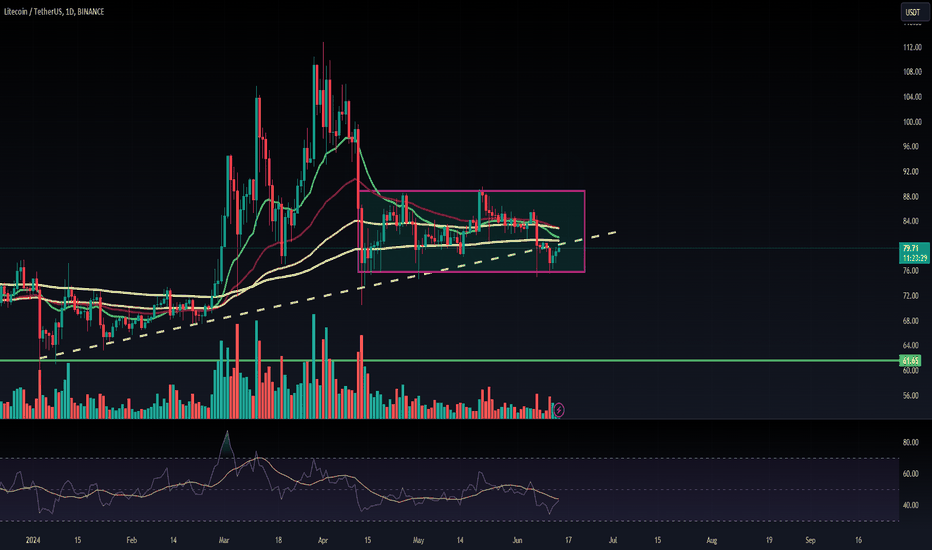This screenshot has width=932, height=550.
Task: Click the 112.00 price axis label
Action: click(912, 47)
